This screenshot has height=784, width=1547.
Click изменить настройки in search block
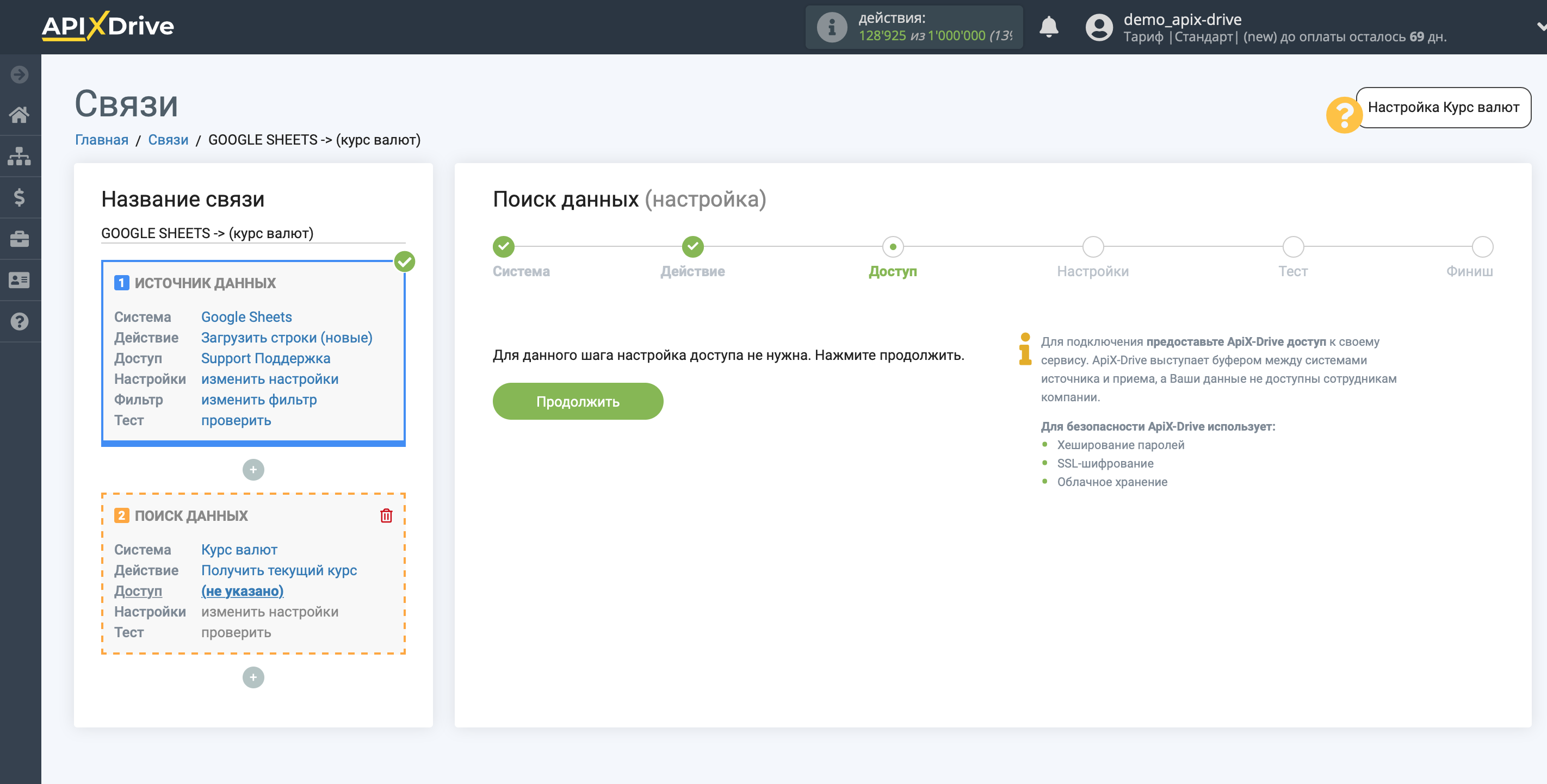pos(270,612)
